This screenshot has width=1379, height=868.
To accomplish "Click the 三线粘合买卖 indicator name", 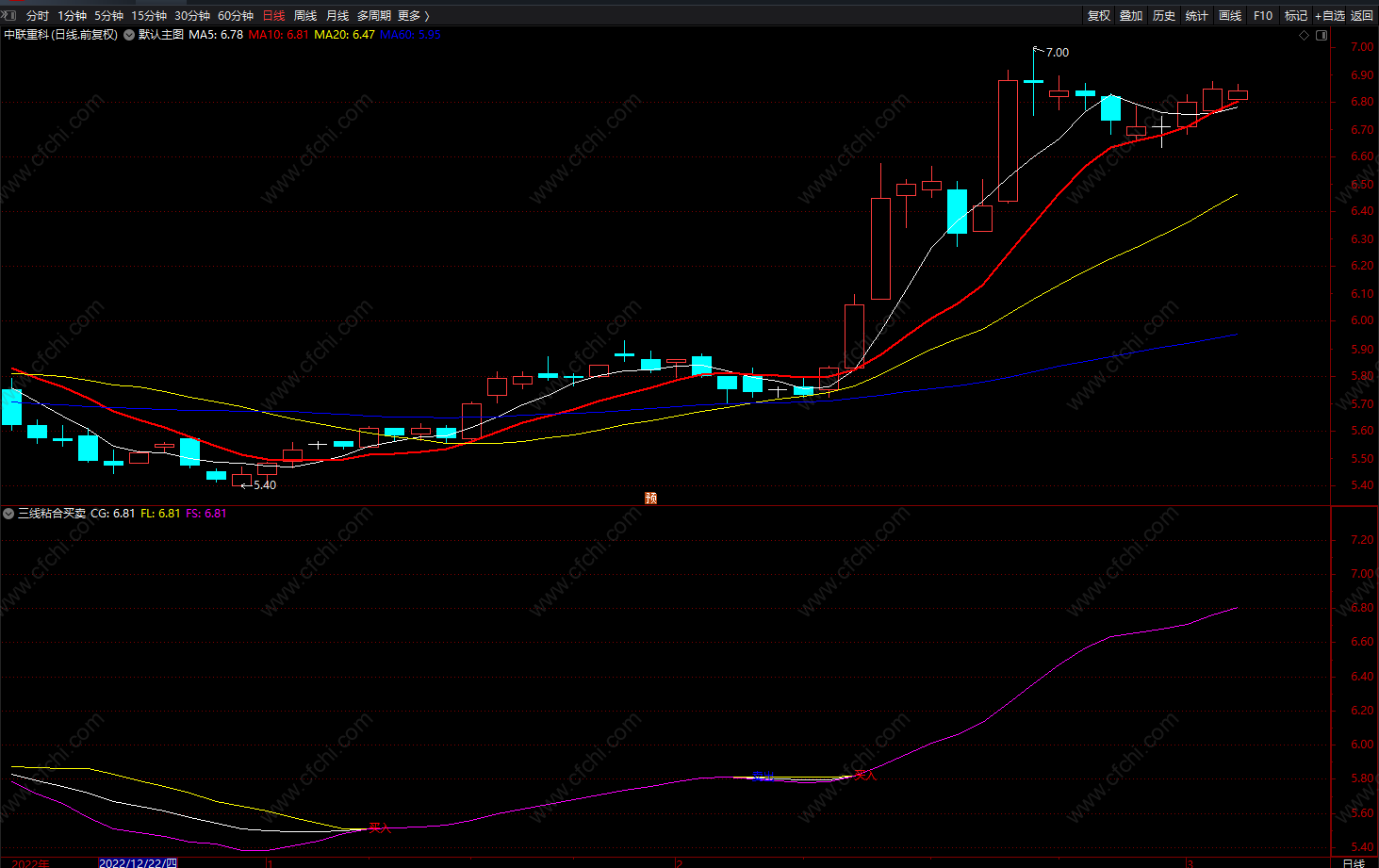I will coord(52,514).
